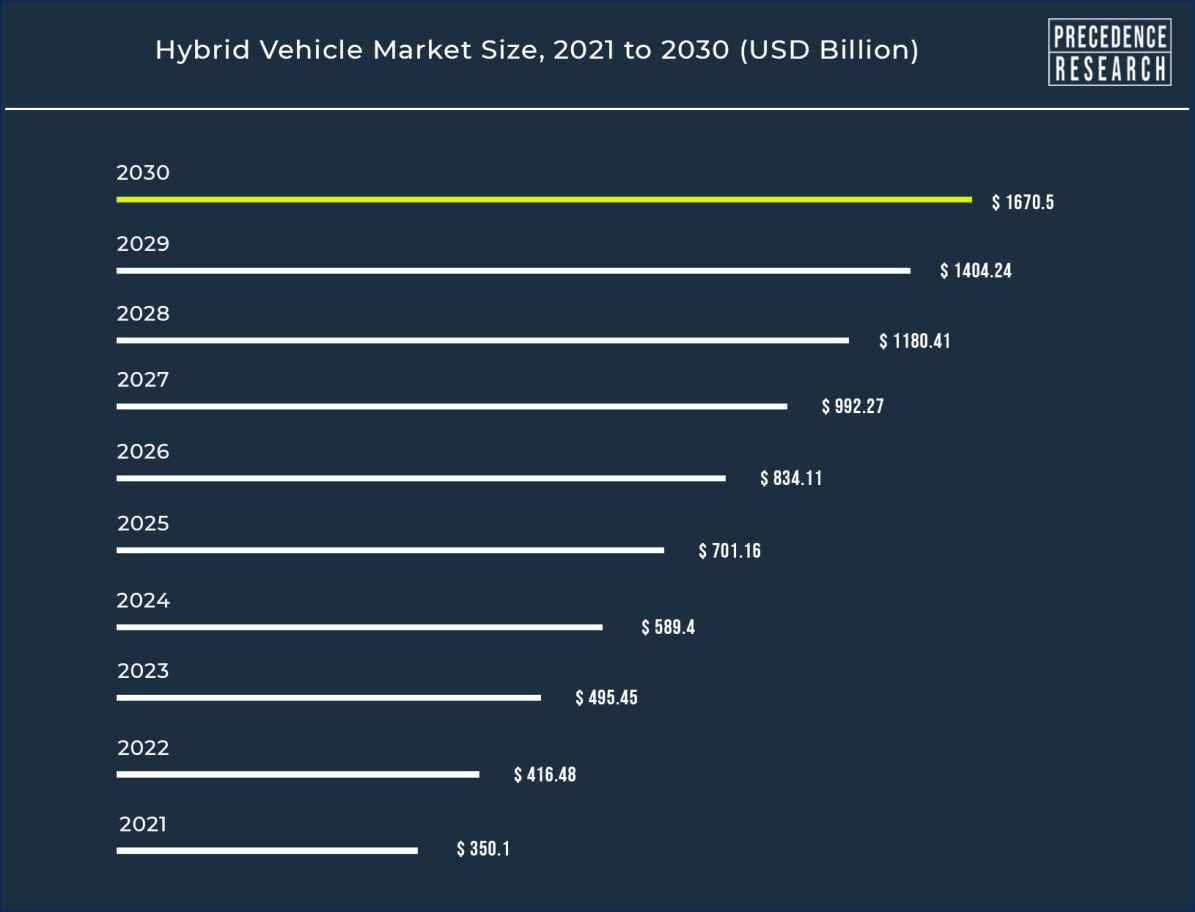Select the 2023 bar
Image resolution: width=1195 pixels, height=912 pixels.
[x=328, y=698]
